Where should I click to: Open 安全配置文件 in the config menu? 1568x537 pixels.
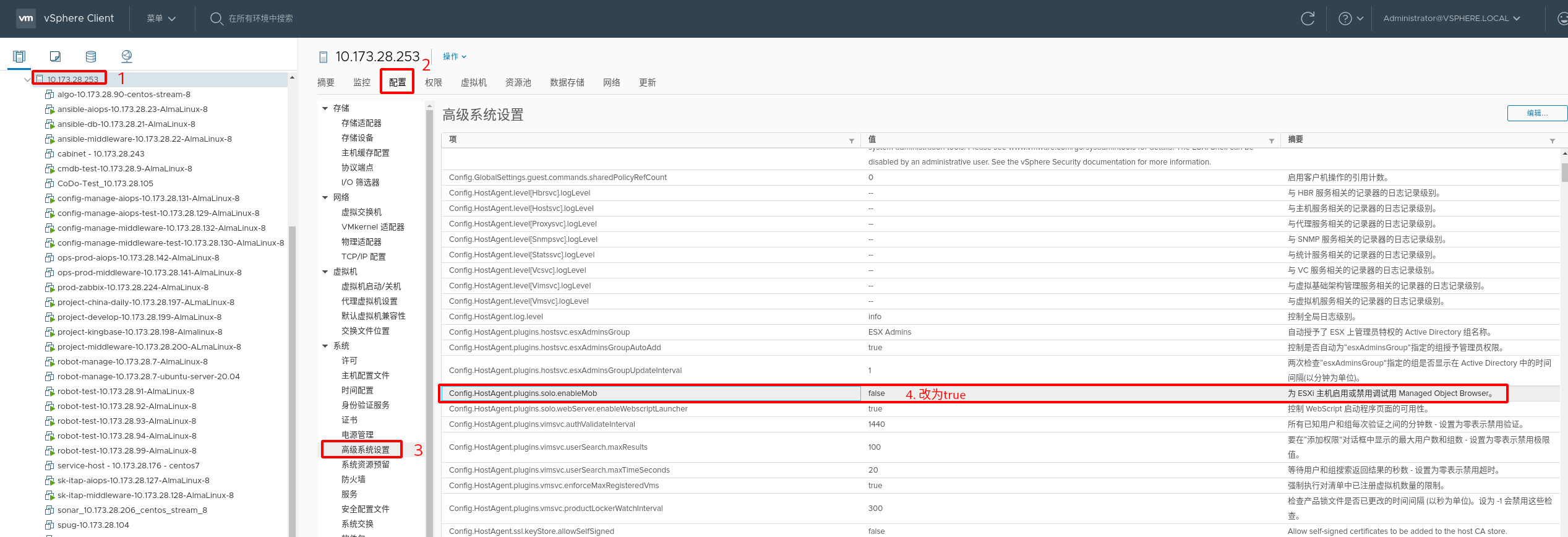point(366,509)
